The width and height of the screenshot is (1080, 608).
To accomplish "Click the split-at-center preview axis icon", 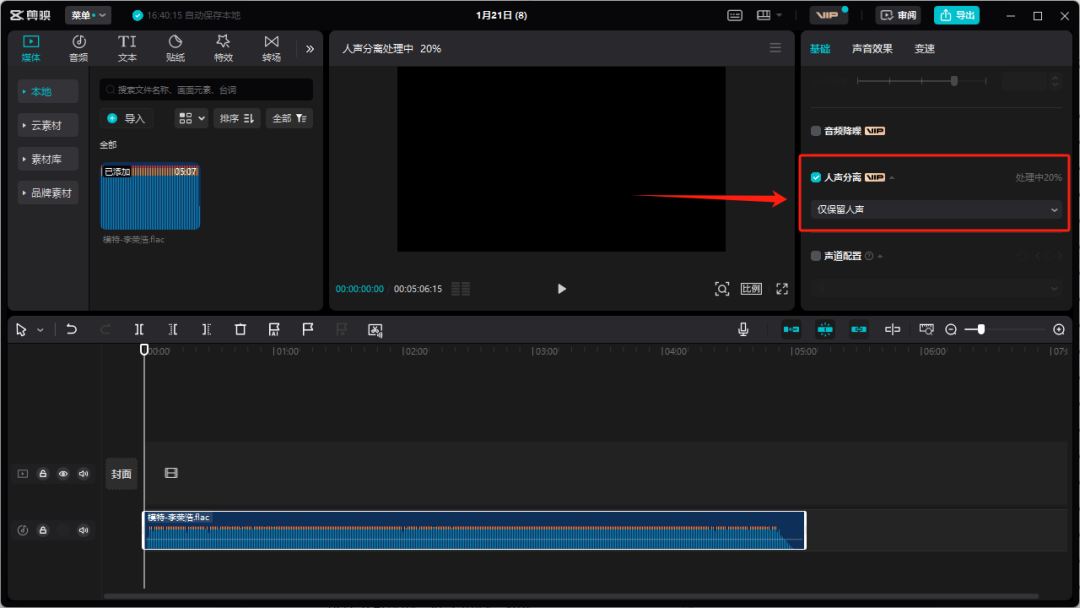I will 893,330.
